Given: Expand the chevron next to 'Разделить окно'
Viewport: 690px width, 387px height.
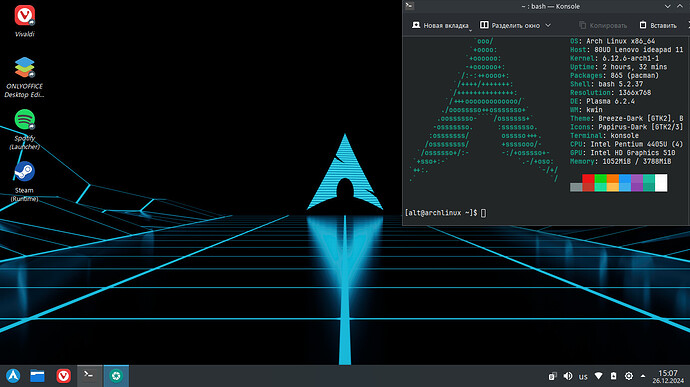Looking at the screenshot, I should click(x=548, y=26).
